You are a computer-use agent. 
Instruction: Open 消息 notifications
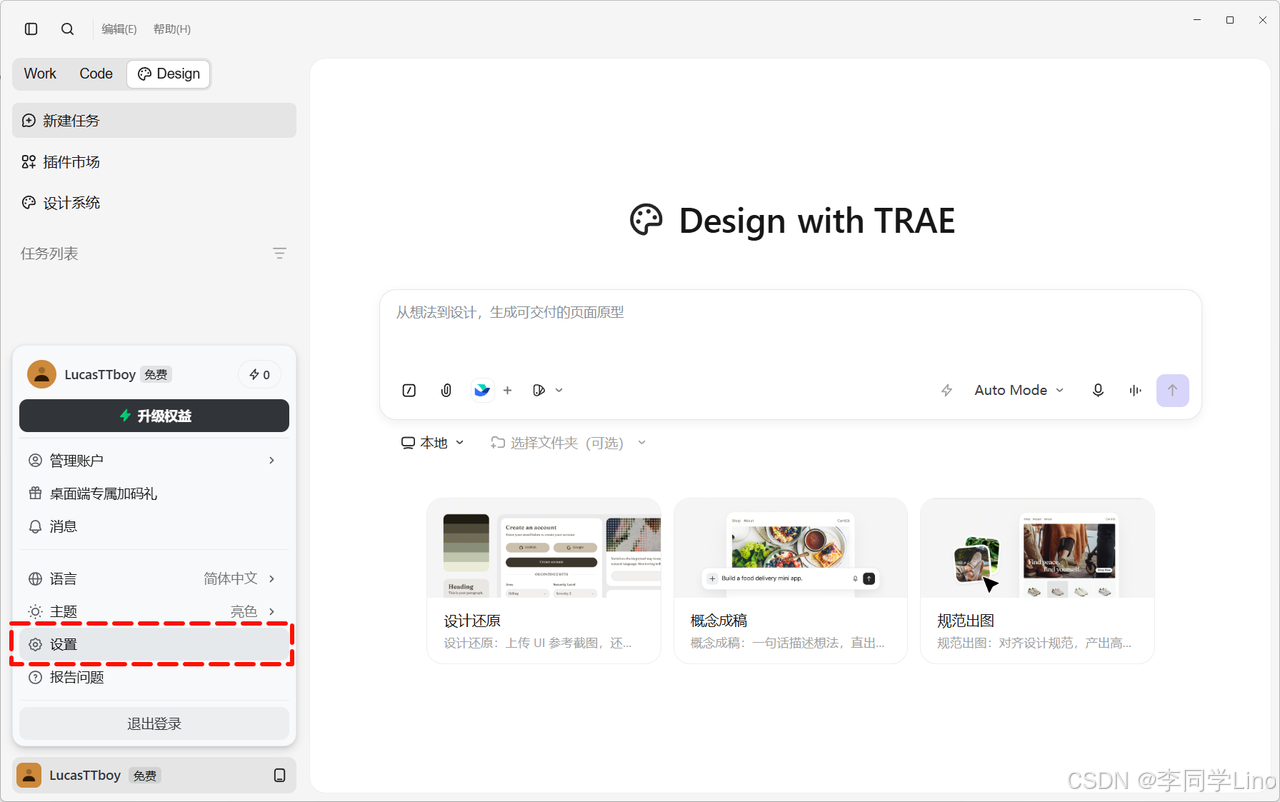pyautogui.click(x=154, y=526)
